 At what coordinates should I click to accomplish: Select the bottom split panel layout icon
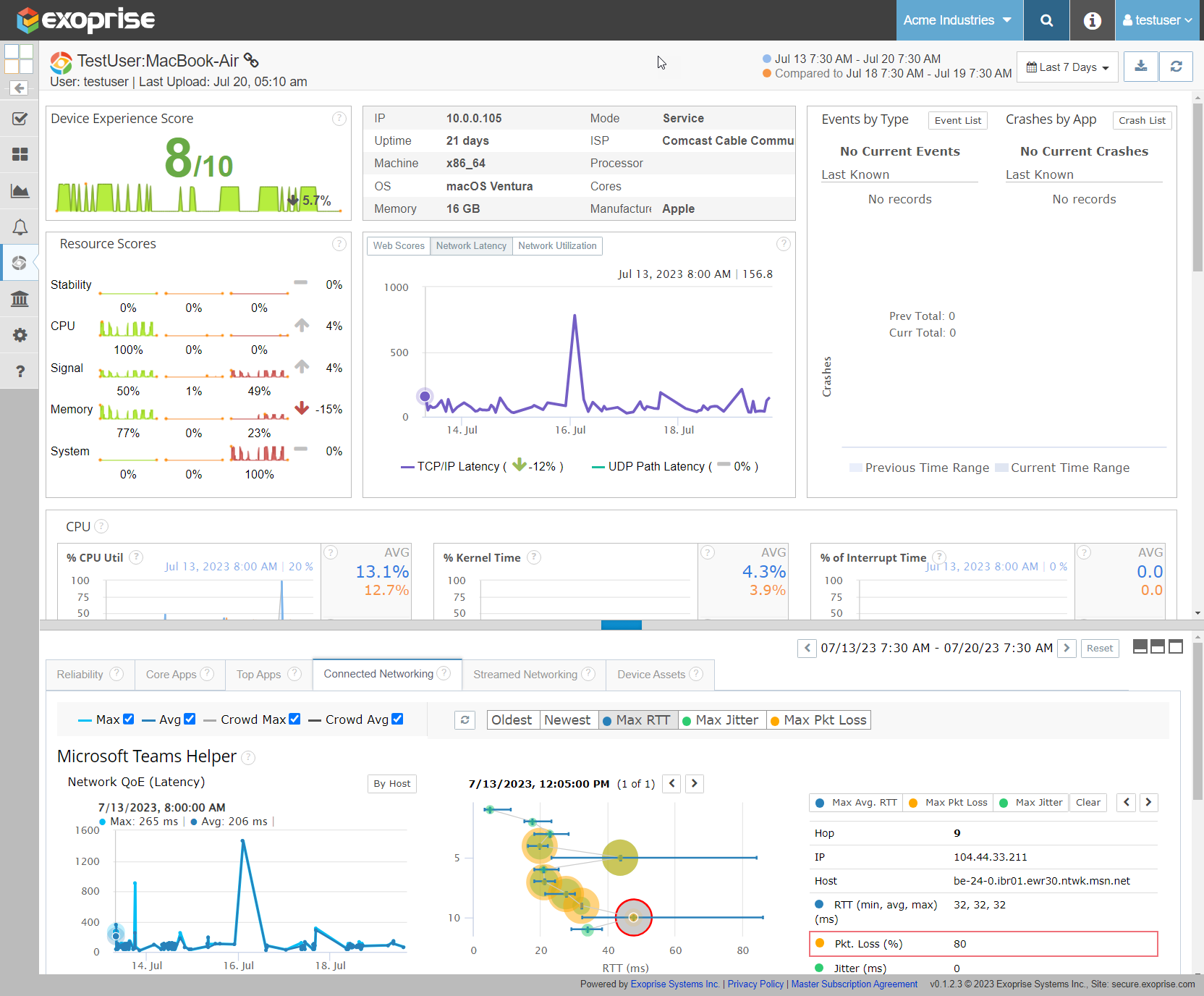point(1140,647)
